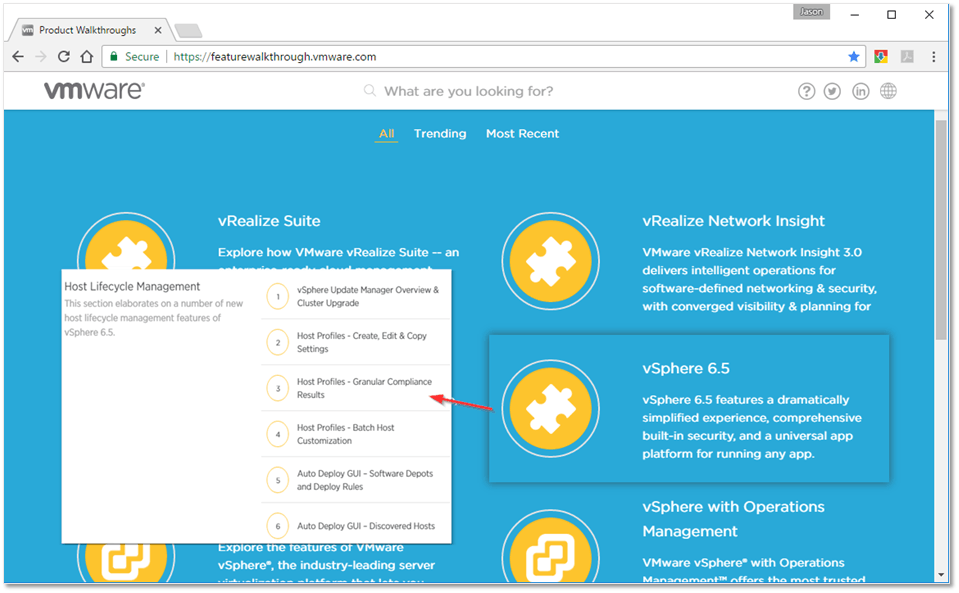Reload the current page
Image resolution: width=959 pixels, height=593 pixels.
tap(64, 57)
